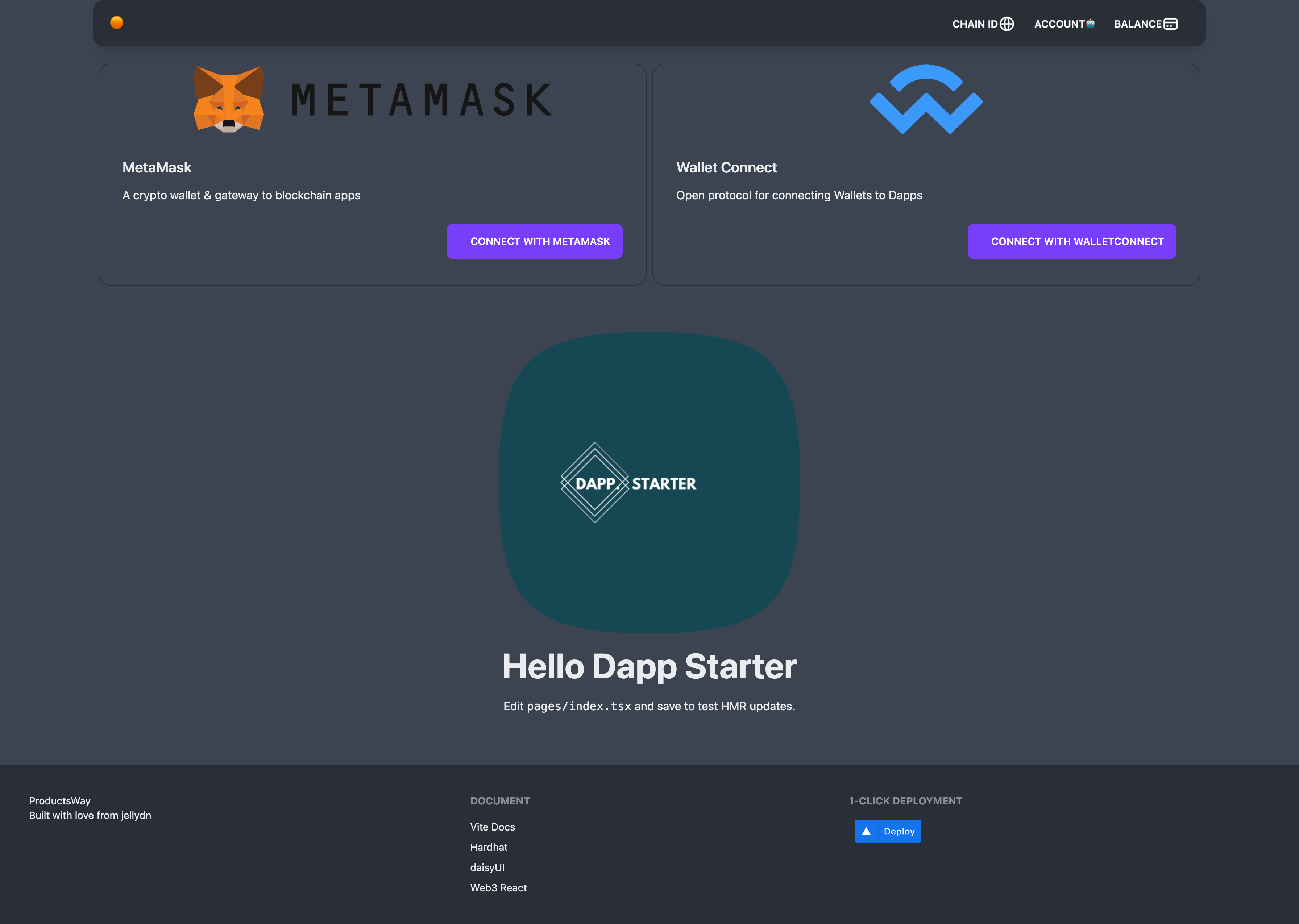Click the Chain ID globe icon
Screen dimensions: 1299x924
pyautogui.click(x=1007, y=24)
